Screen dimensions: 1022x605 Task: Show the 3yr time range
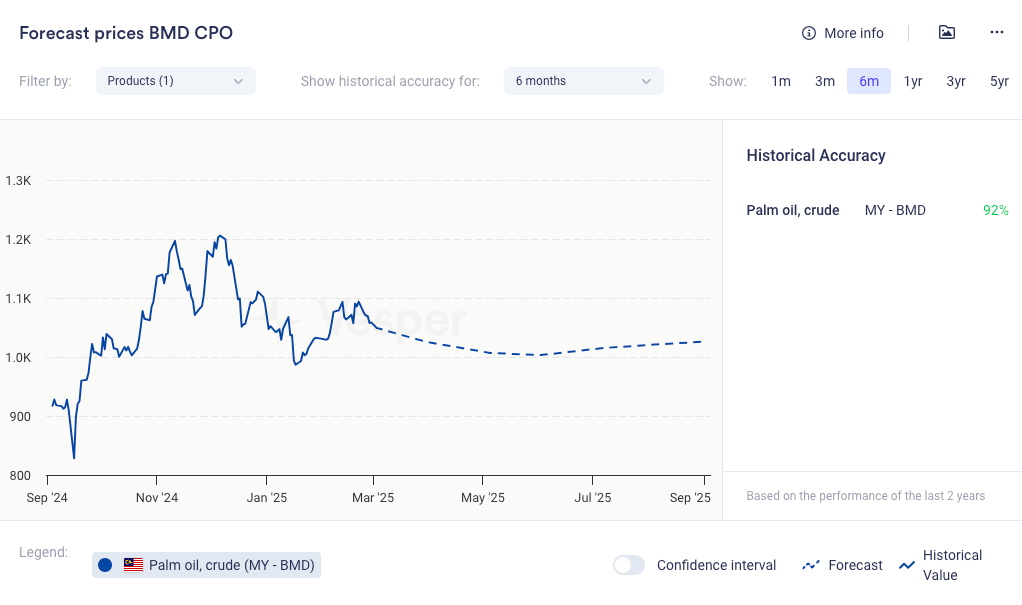(x=956, y=81)
